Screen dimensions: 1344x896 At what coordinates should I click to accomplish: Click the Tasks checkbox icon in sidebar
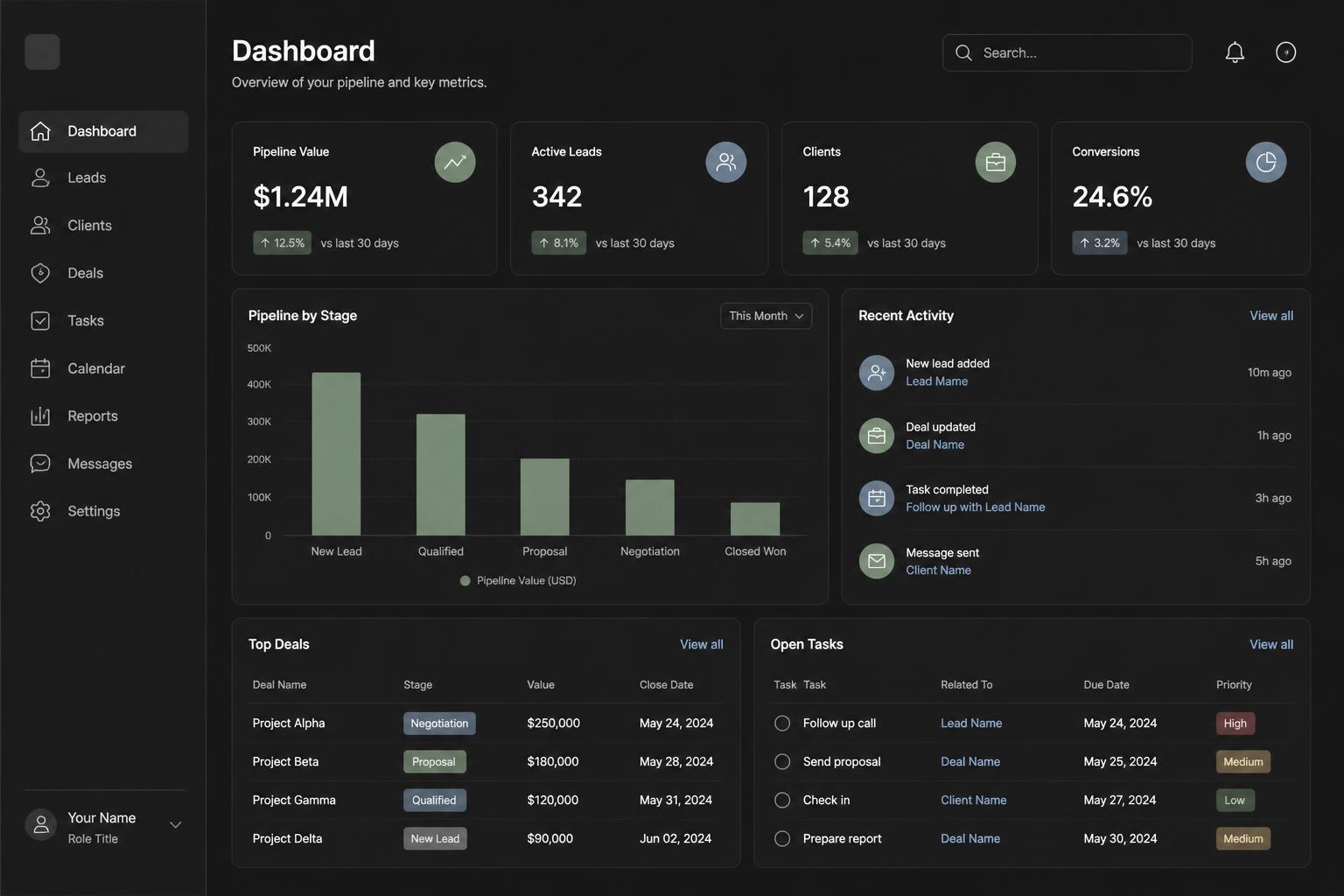pos(40,321)
